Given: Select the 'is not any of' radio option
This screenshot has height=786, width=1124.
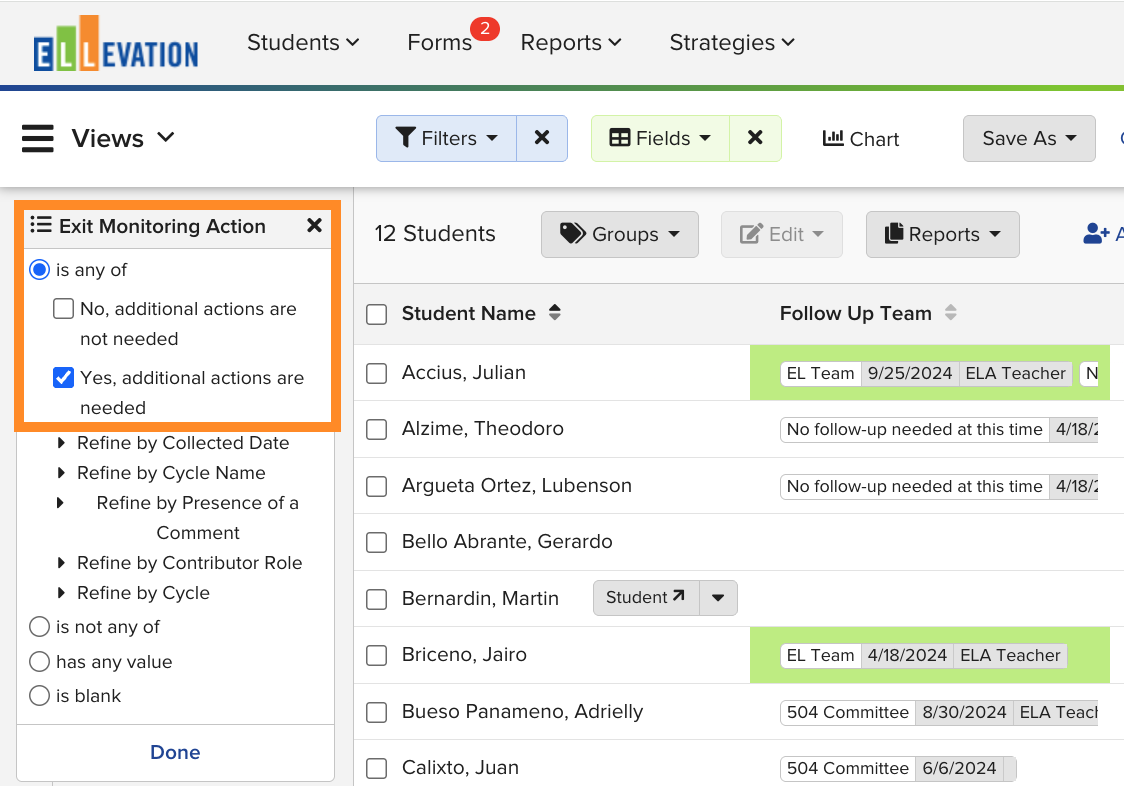Looking at the screenshot, I should point(39,627).
